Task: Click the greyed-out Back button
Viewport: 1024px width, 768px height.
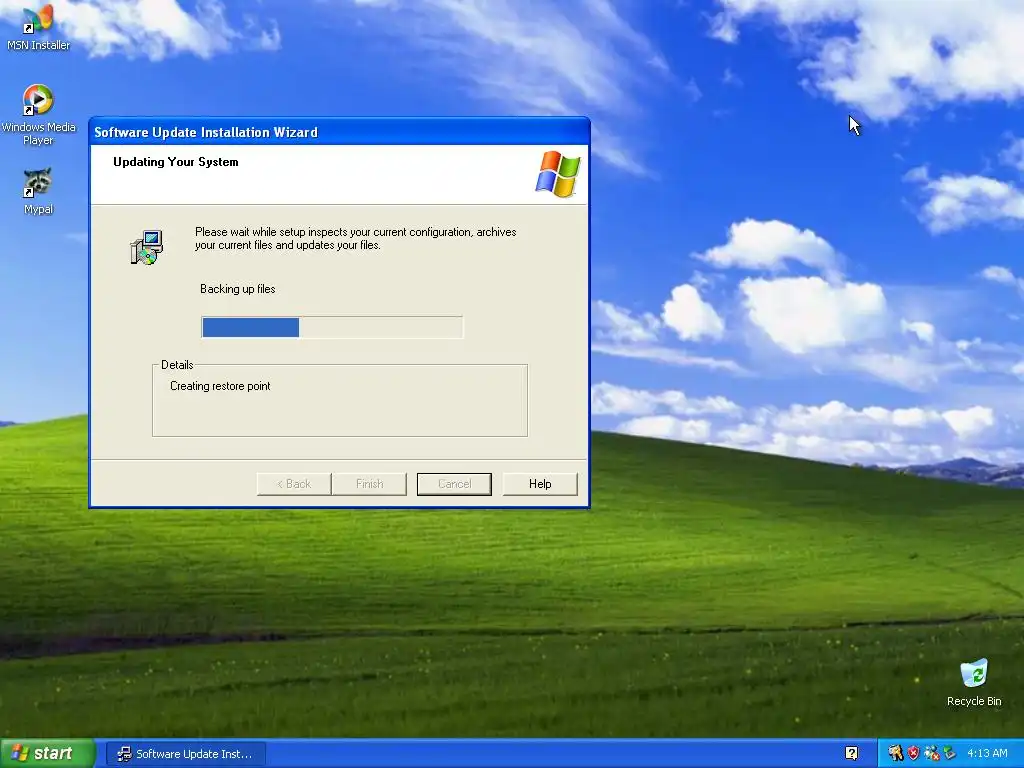Action: (x=294, y=484)
